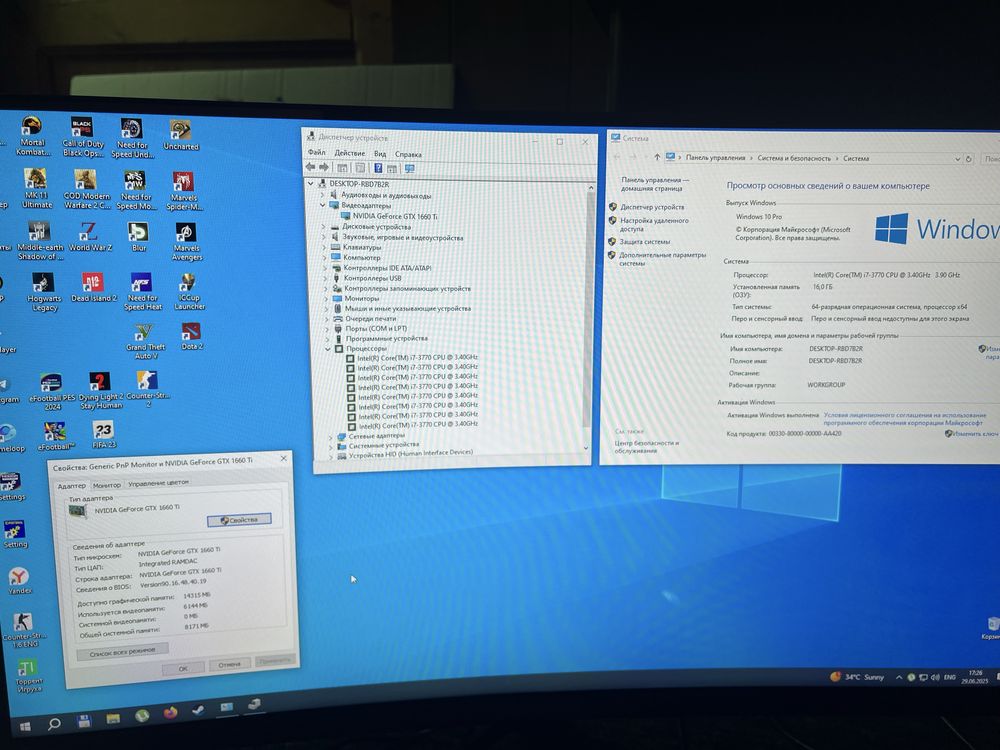Click the license agreement terms link
Viewport: 1000px width, 750px height.
(x=904, y=418)
